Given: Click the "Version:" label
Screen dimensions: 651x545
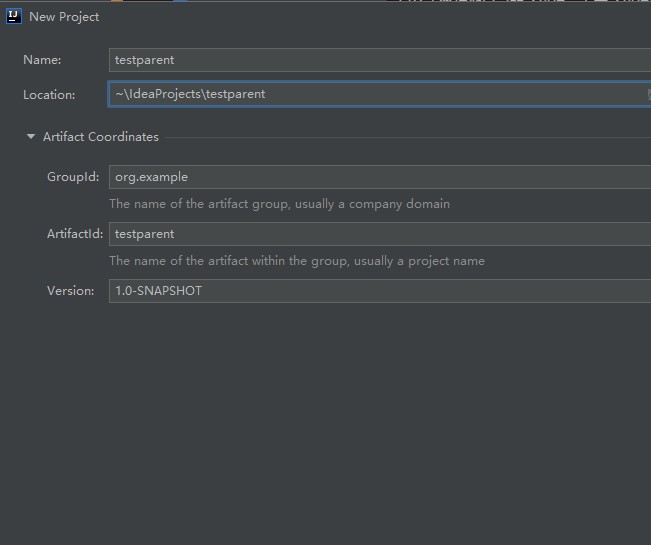Looking at the screenshot, I should [x=70, y=291].
